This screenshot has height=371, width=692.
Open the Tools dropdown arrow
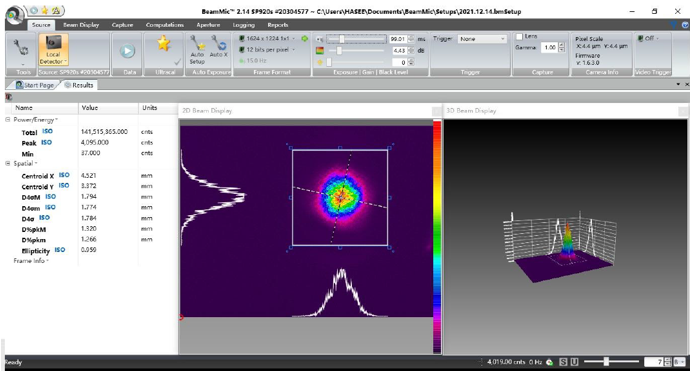point(23,64)
